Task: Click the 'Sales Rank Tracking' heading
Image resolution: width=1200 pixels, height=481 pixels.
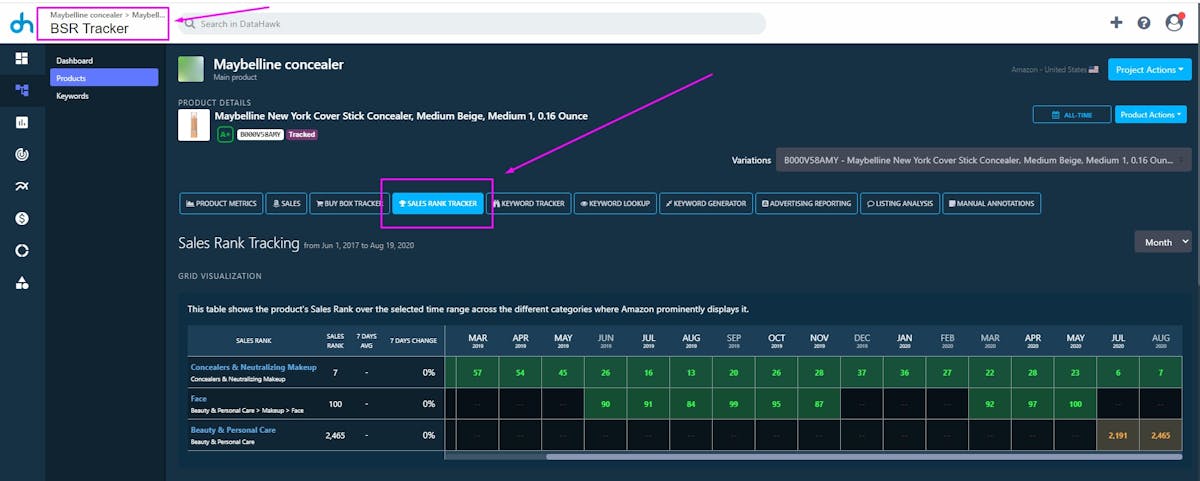Action: 238,243
